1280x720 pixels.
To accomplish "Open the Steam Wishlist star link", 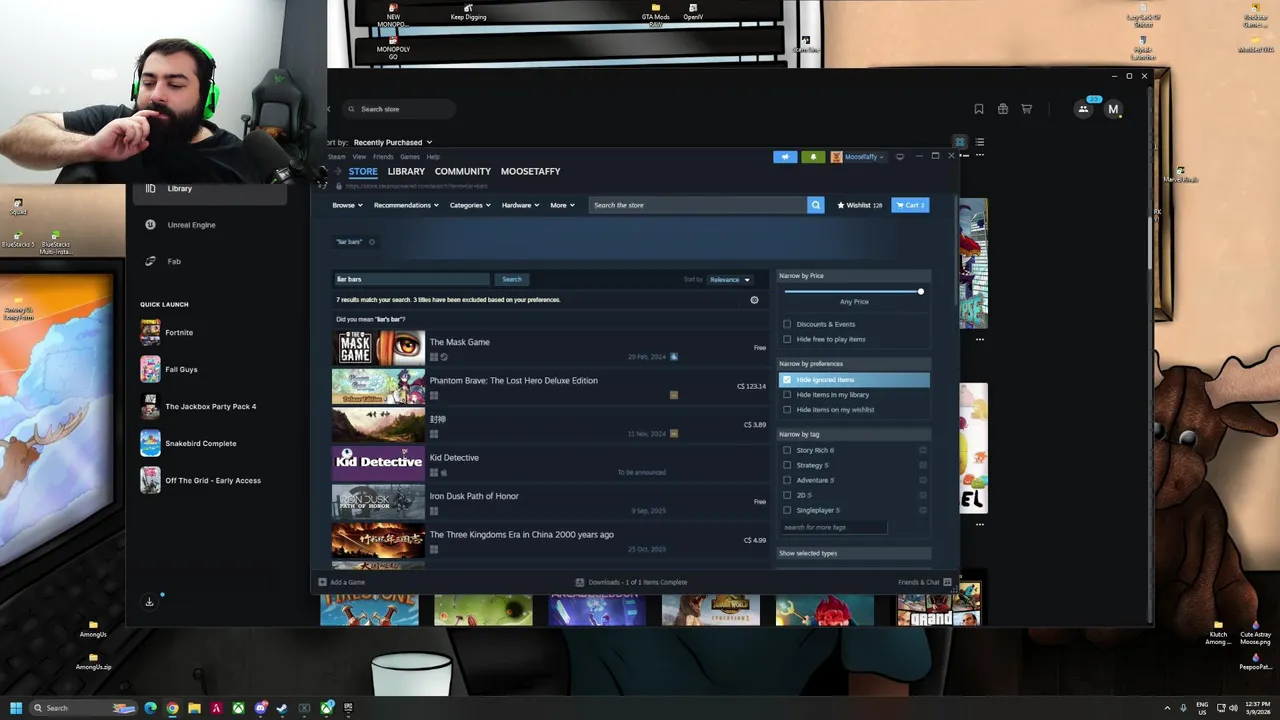I will pos(860,205).
